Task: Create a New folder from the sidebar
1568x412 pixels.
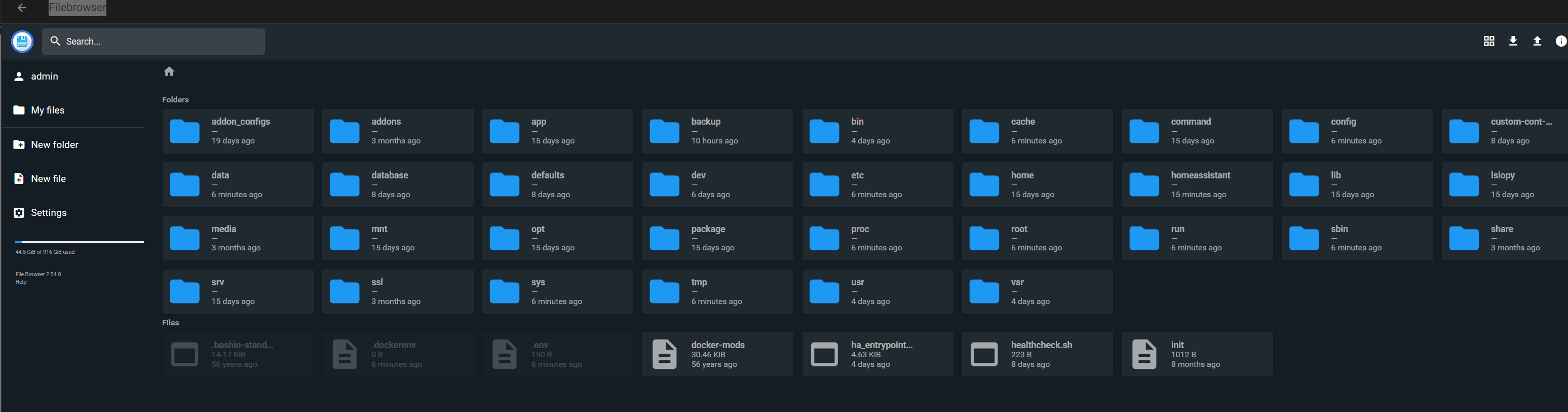Action: 54,145
